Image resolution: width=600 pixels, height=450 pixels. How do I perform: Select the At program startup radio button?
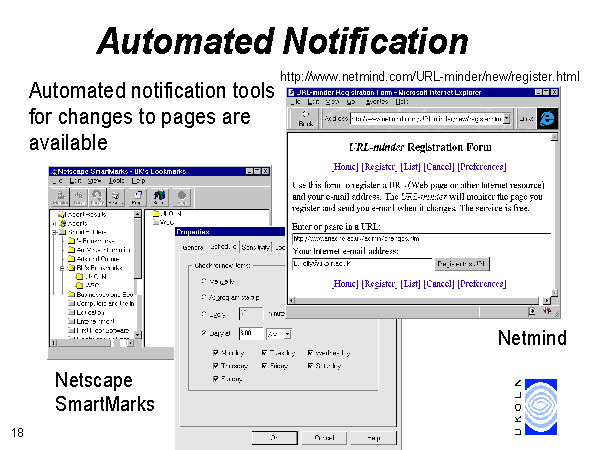point(204,297)
